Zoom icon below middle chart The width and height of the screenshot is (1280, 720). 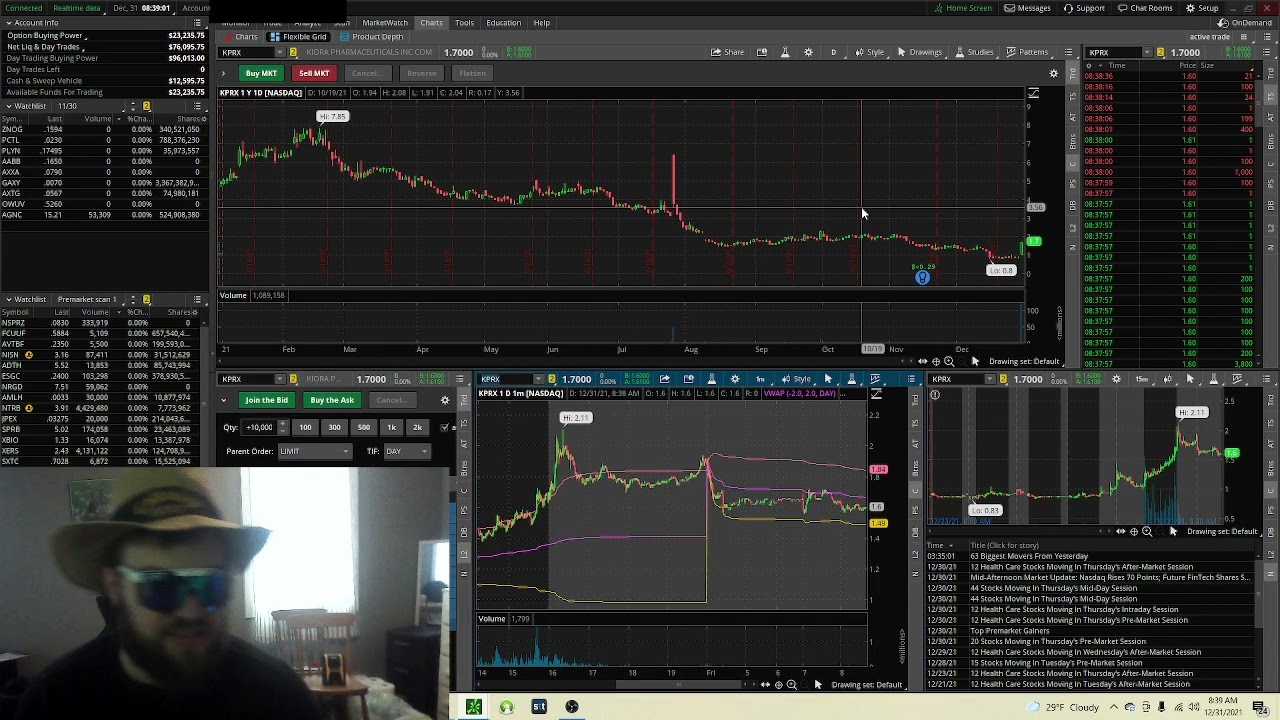[x=791, y=685]
